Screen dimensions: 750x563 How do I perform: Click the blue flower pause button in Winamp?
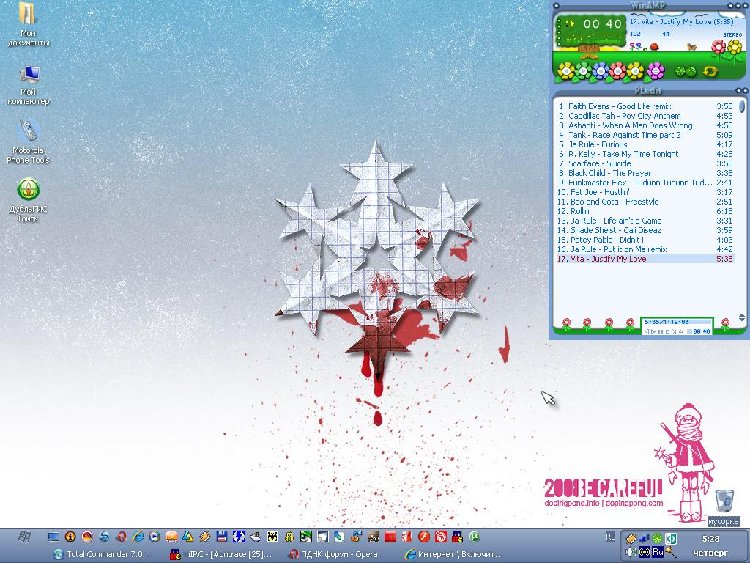[601, 71]
